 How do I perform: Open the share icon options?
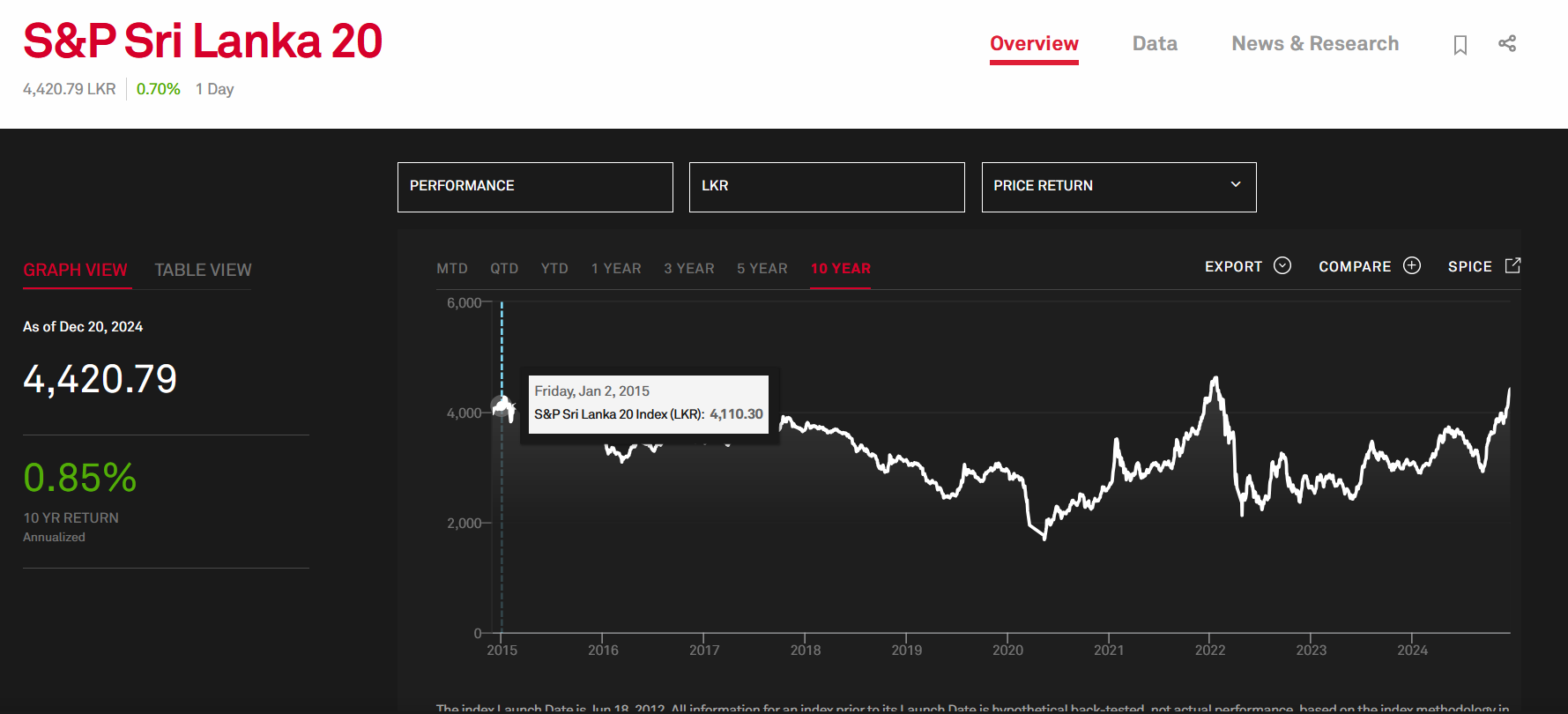coord(1507,43)
